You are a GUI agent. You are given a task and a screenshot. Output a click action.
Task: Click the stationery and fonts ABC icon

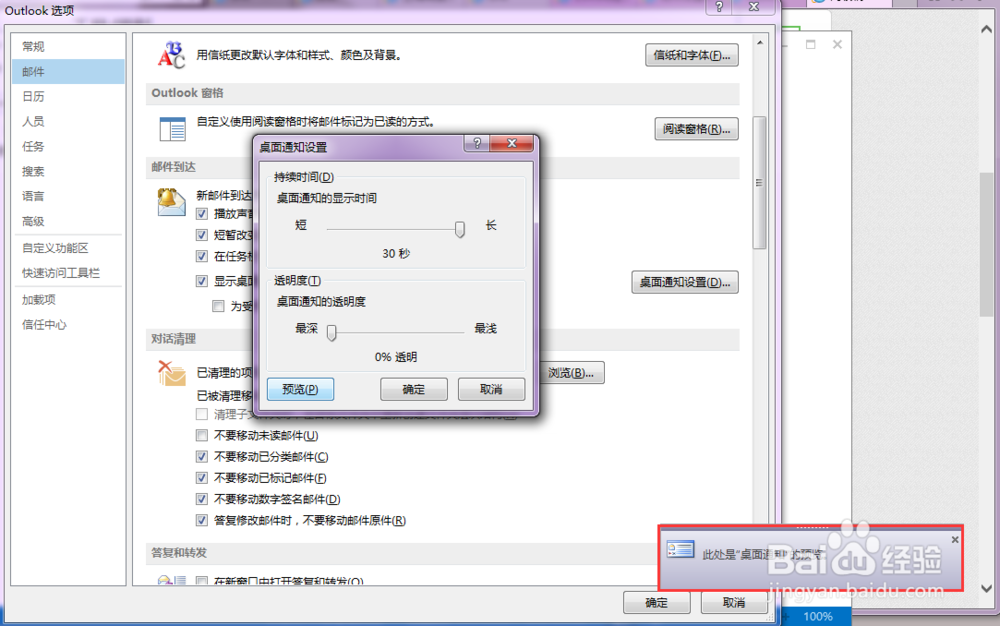pyautogui.click(x=172, y=55)
